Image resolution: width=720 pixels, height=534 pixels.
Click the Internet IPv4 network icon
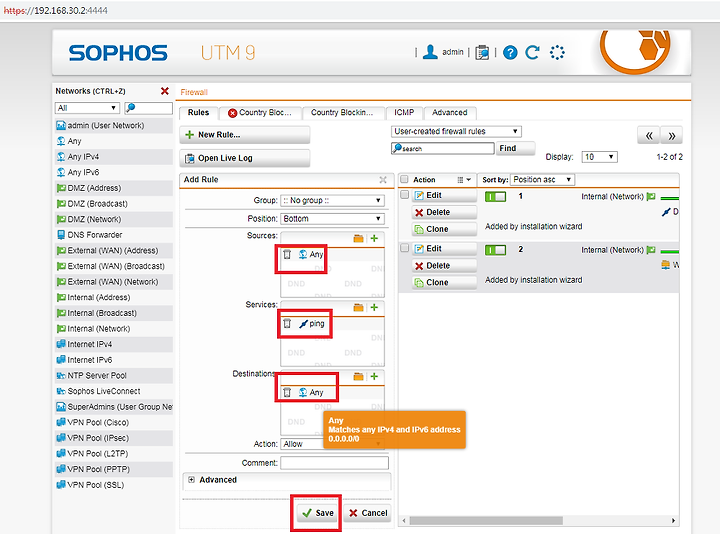click(61, 344)
